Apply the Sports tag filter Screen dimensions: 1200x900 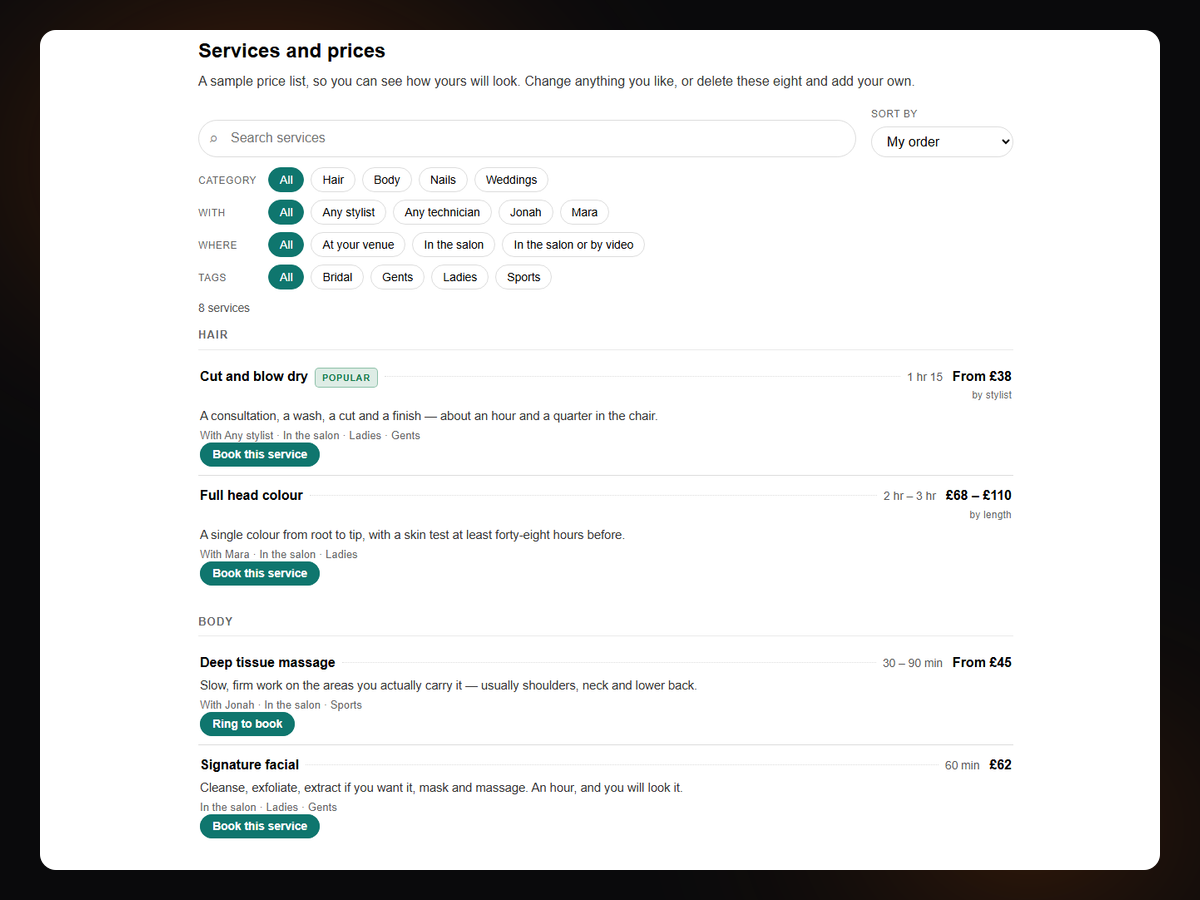coord(523,277)
